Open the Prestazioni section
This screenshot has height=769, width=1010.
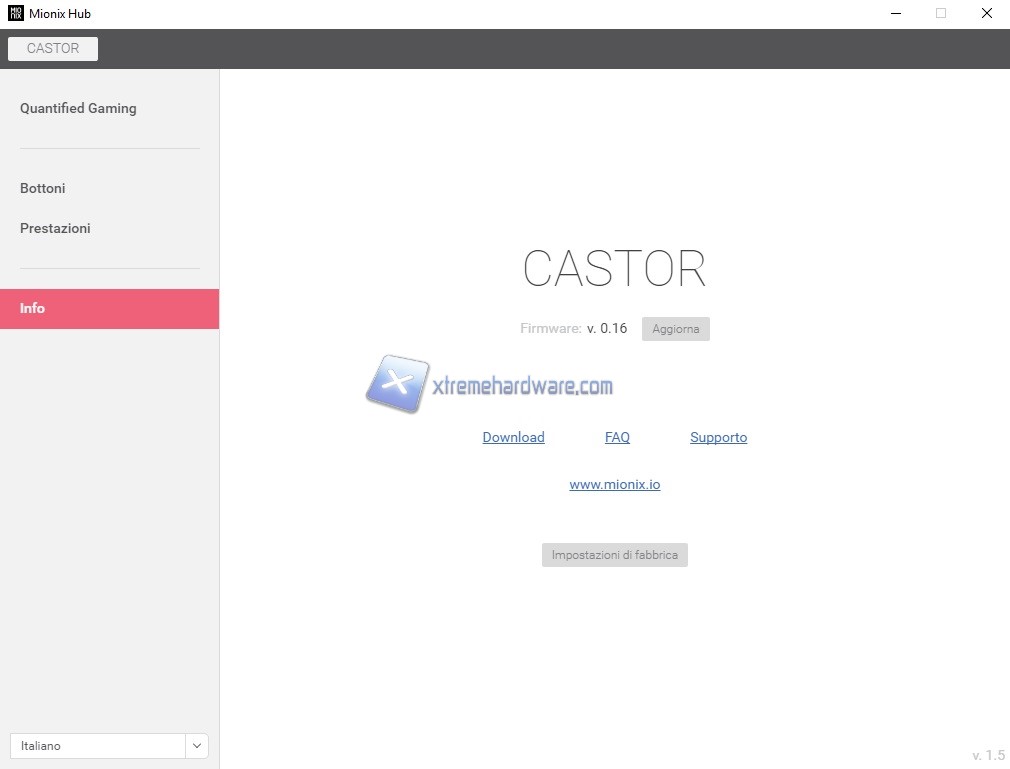click(55, 228)
